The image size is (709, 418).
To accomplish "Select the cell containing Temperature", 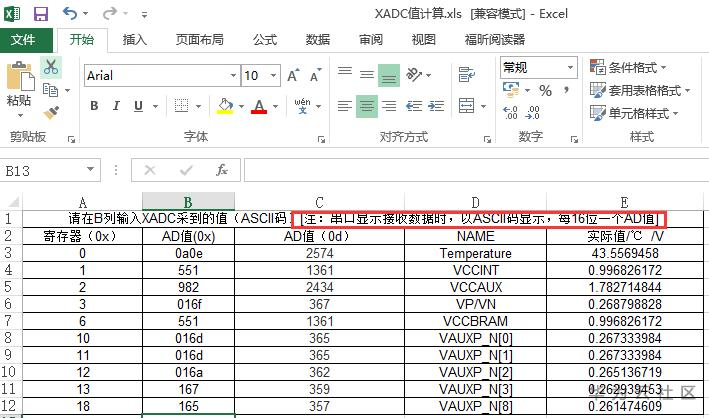I will pos(475,253).
